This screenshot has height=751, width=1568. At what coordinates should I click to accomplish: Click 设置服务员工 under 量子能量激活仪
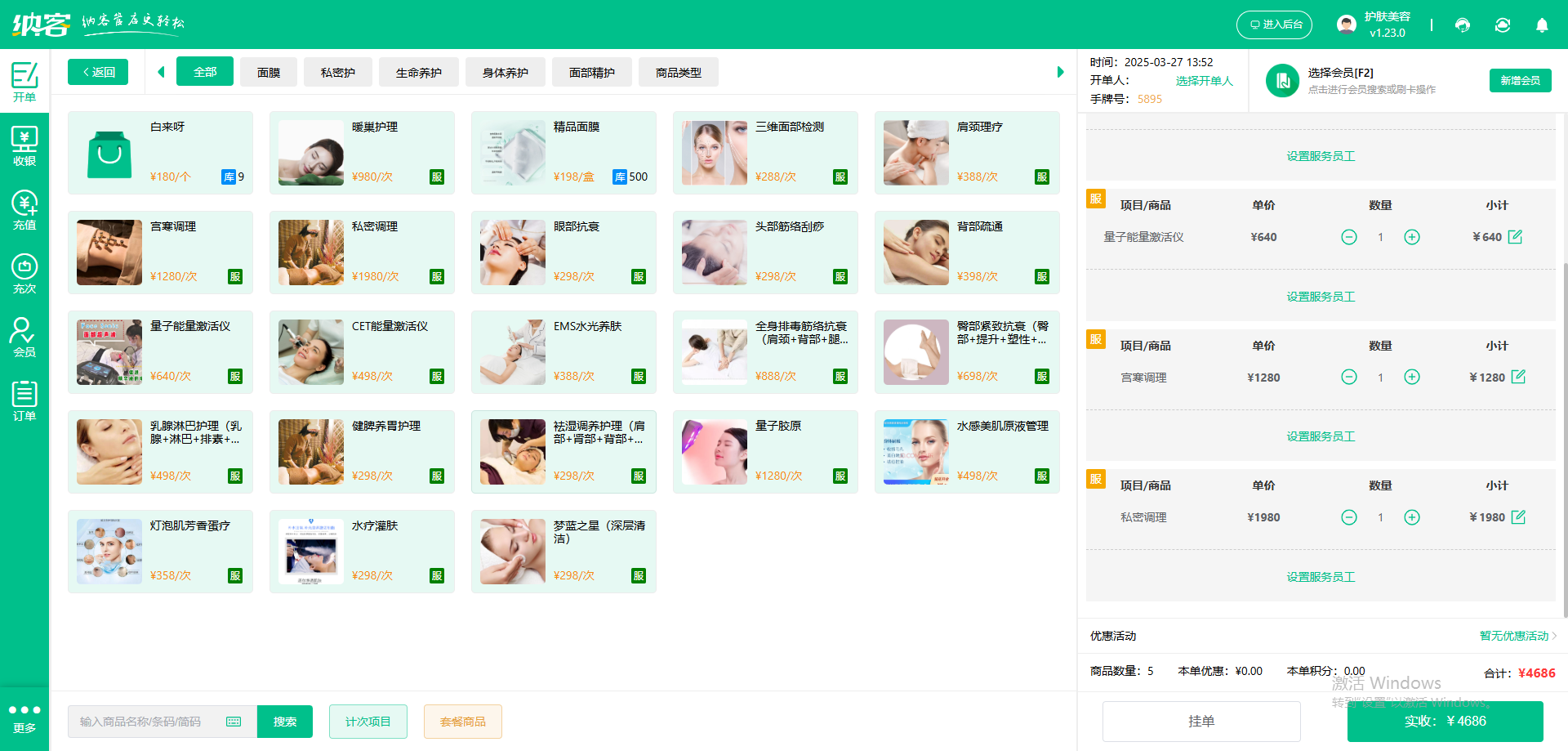click(1321, 297)
